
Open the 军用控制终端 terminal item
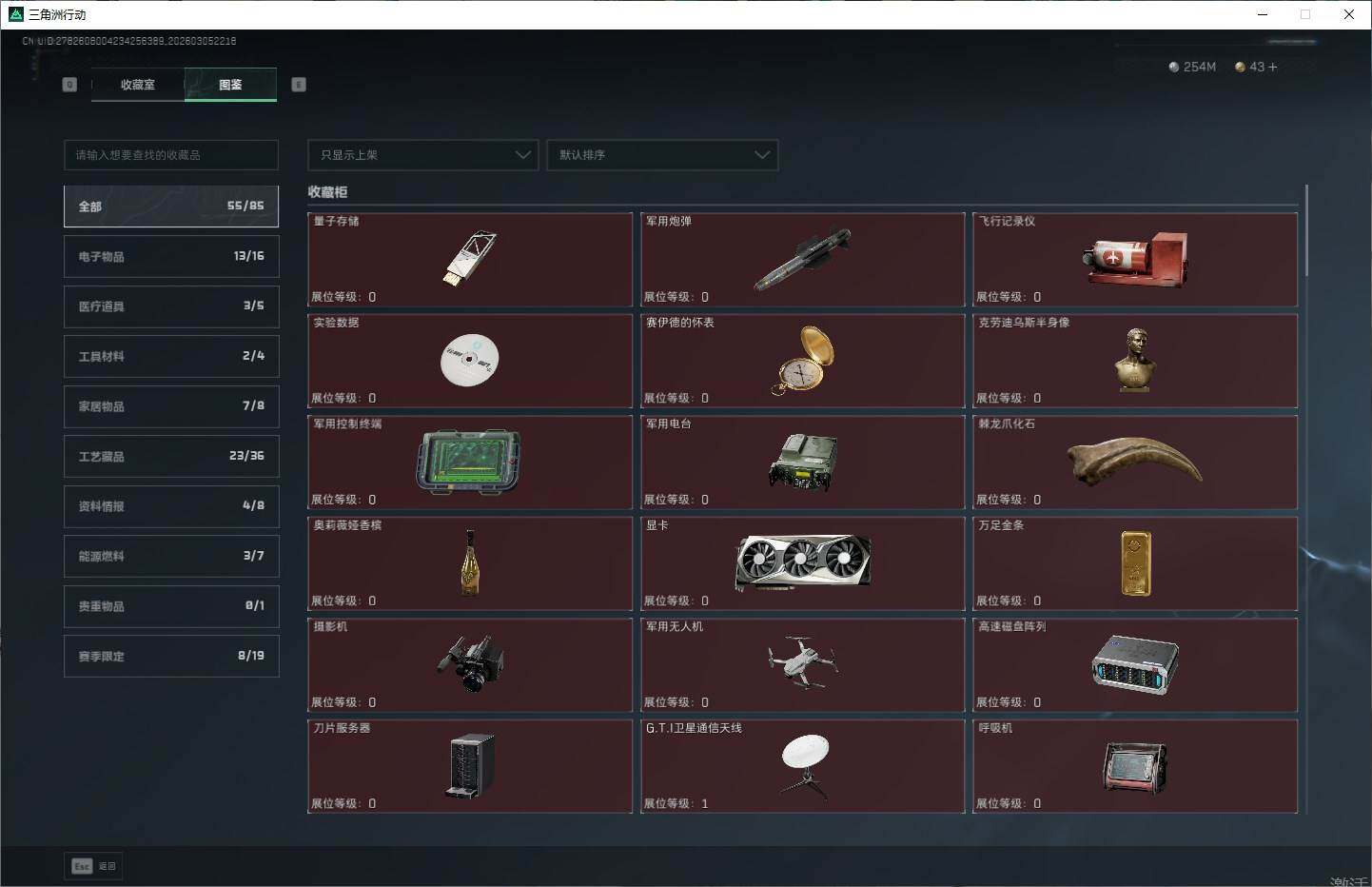[x=470, y=462]
